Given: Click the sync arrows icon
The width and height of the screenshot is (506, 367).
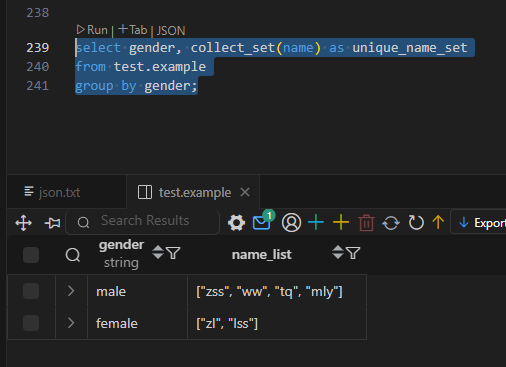Looking at the screenshot, I should click(391, 223).
